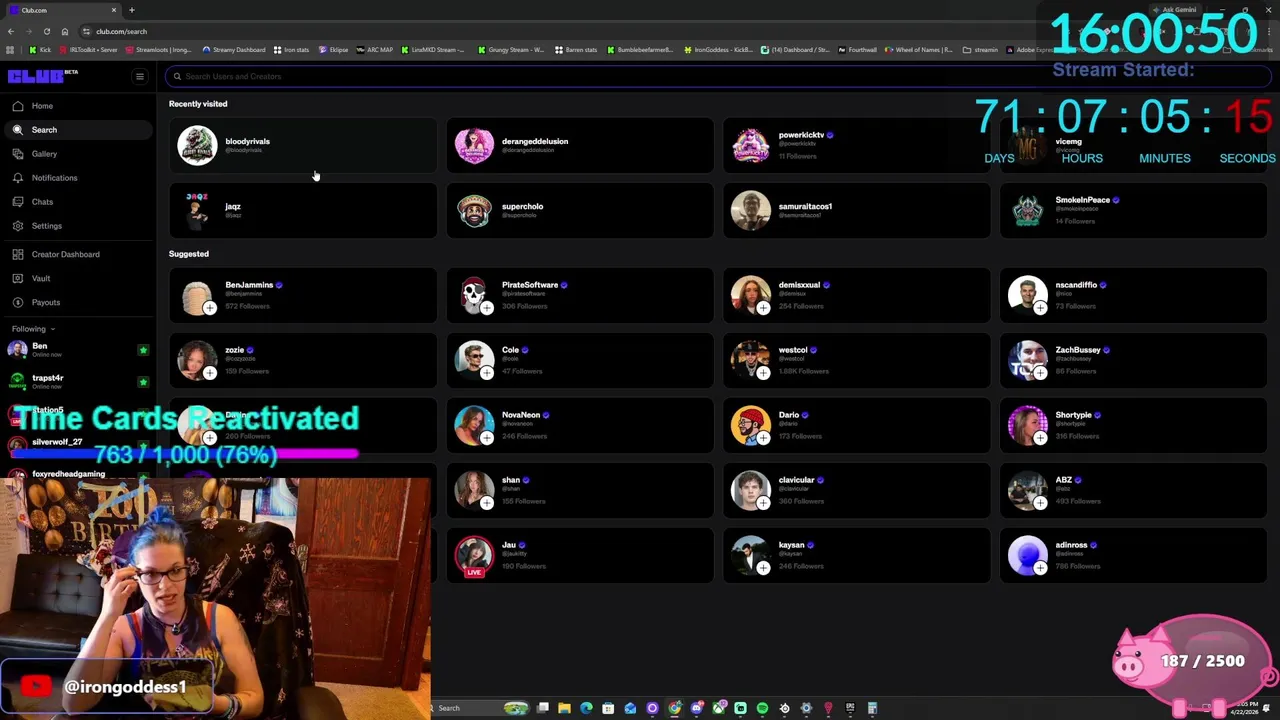This screenshot has height=720, width=1280.
Task: Open the jaqz recently visited card
Action: (302, 211)
